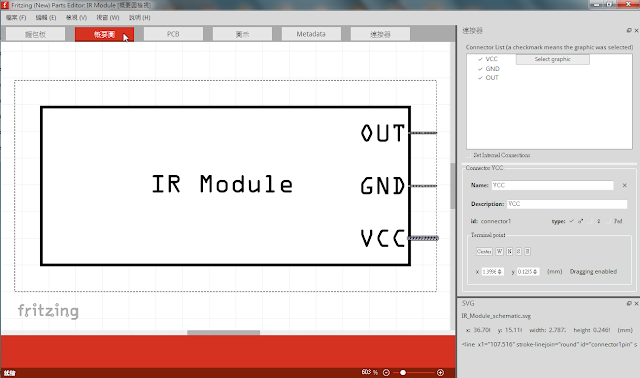Toggle the Set Internal Connections checkbox
This screenshot has width=640, height=378.
[469, 155]
